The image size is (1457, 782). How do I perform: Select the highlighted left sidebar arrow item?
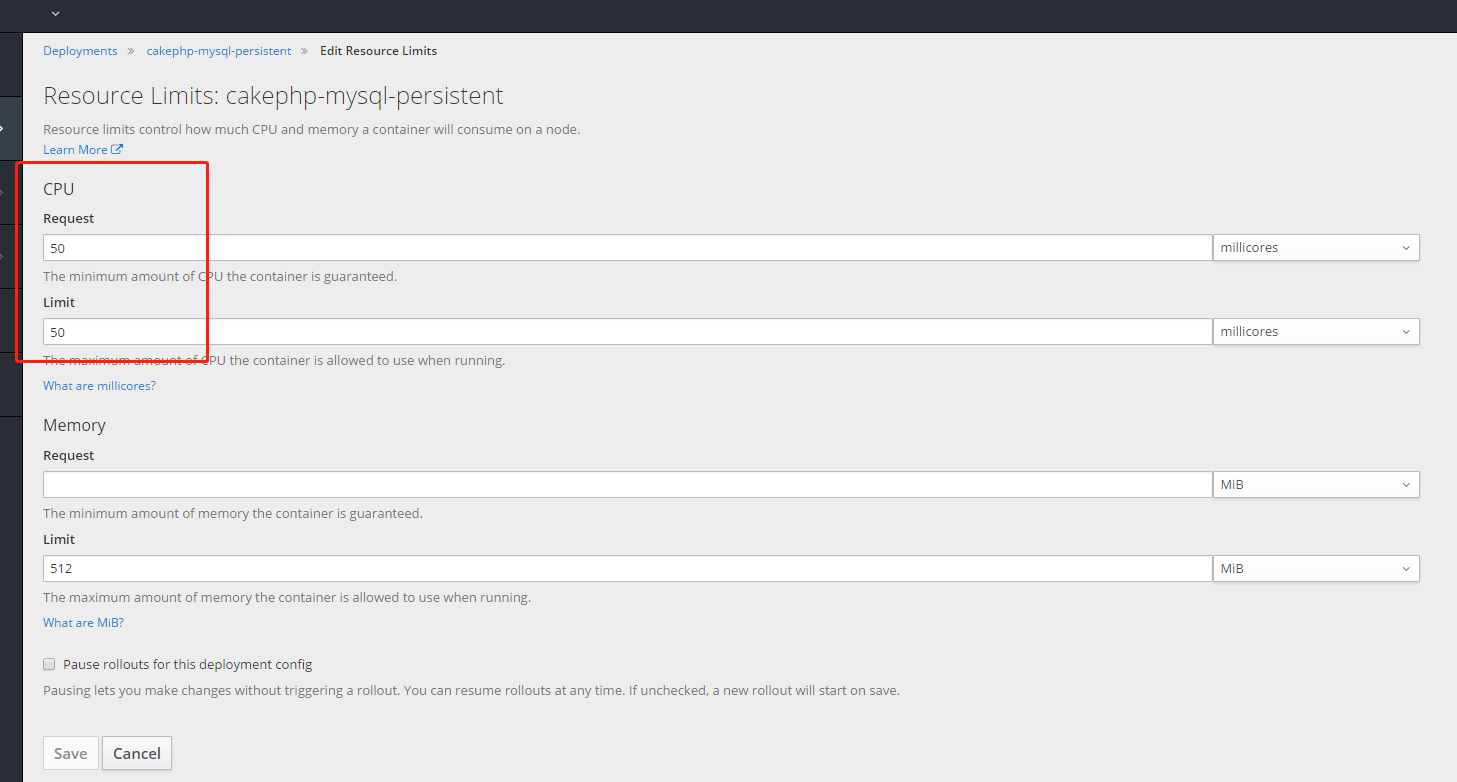[4, 129]
